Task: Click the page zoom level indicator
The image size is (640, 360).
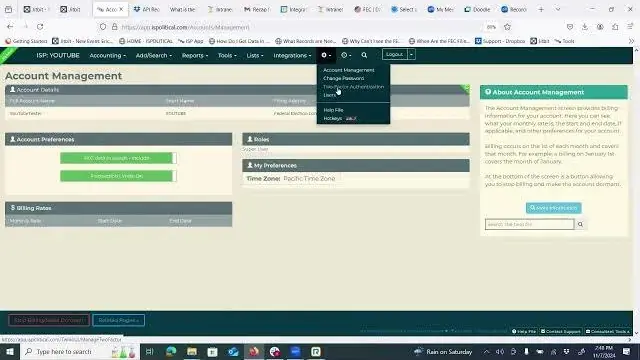Action: [x=491, y=27]
